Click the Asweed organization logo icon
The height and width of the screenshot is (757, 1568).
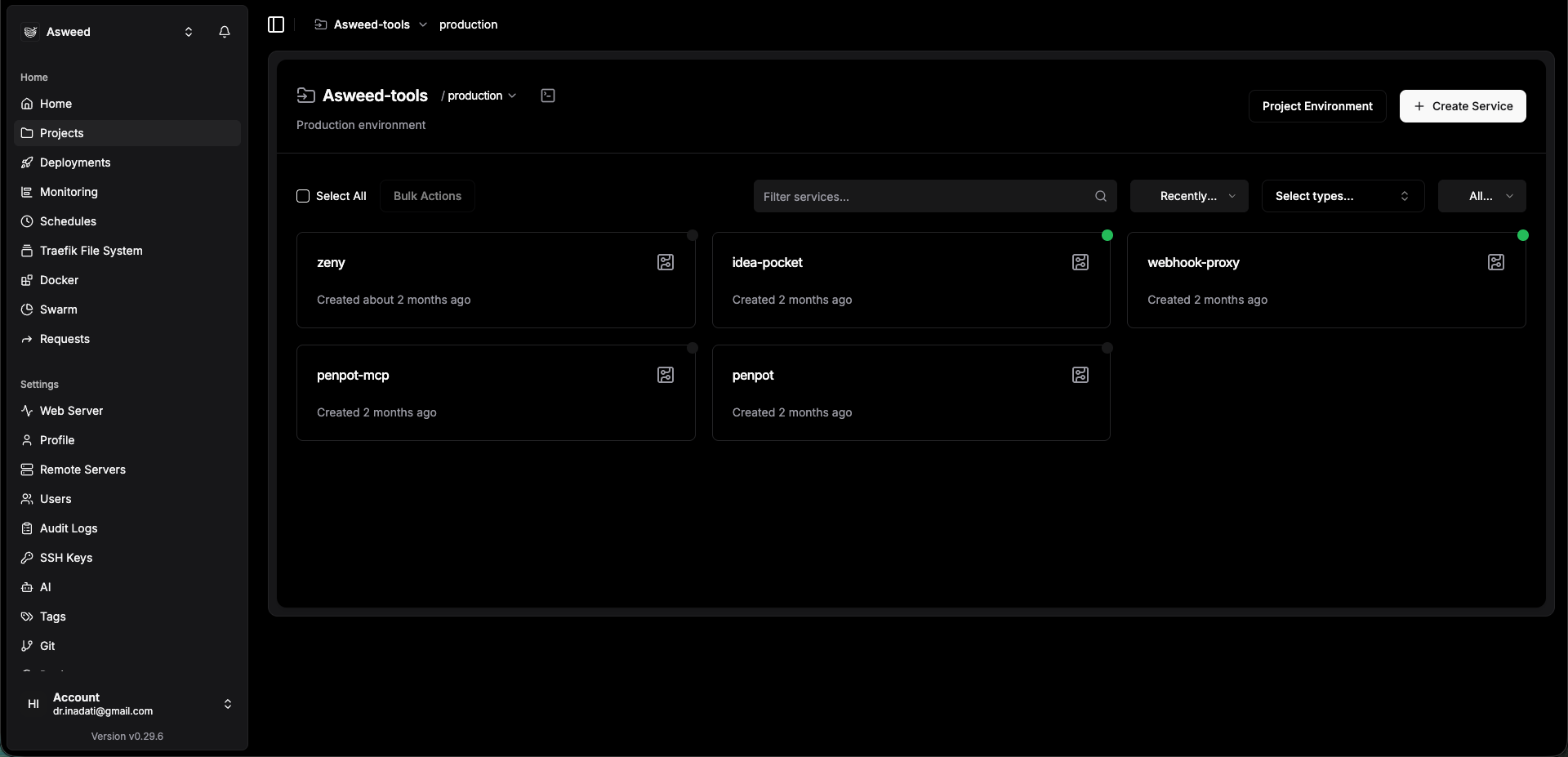pos(31,32)
